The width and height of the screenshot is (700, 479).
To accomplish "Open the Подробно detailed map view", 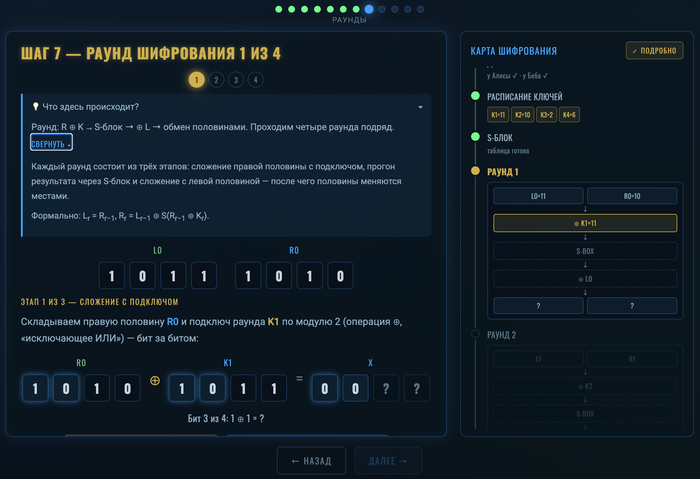I will point(654,51).
